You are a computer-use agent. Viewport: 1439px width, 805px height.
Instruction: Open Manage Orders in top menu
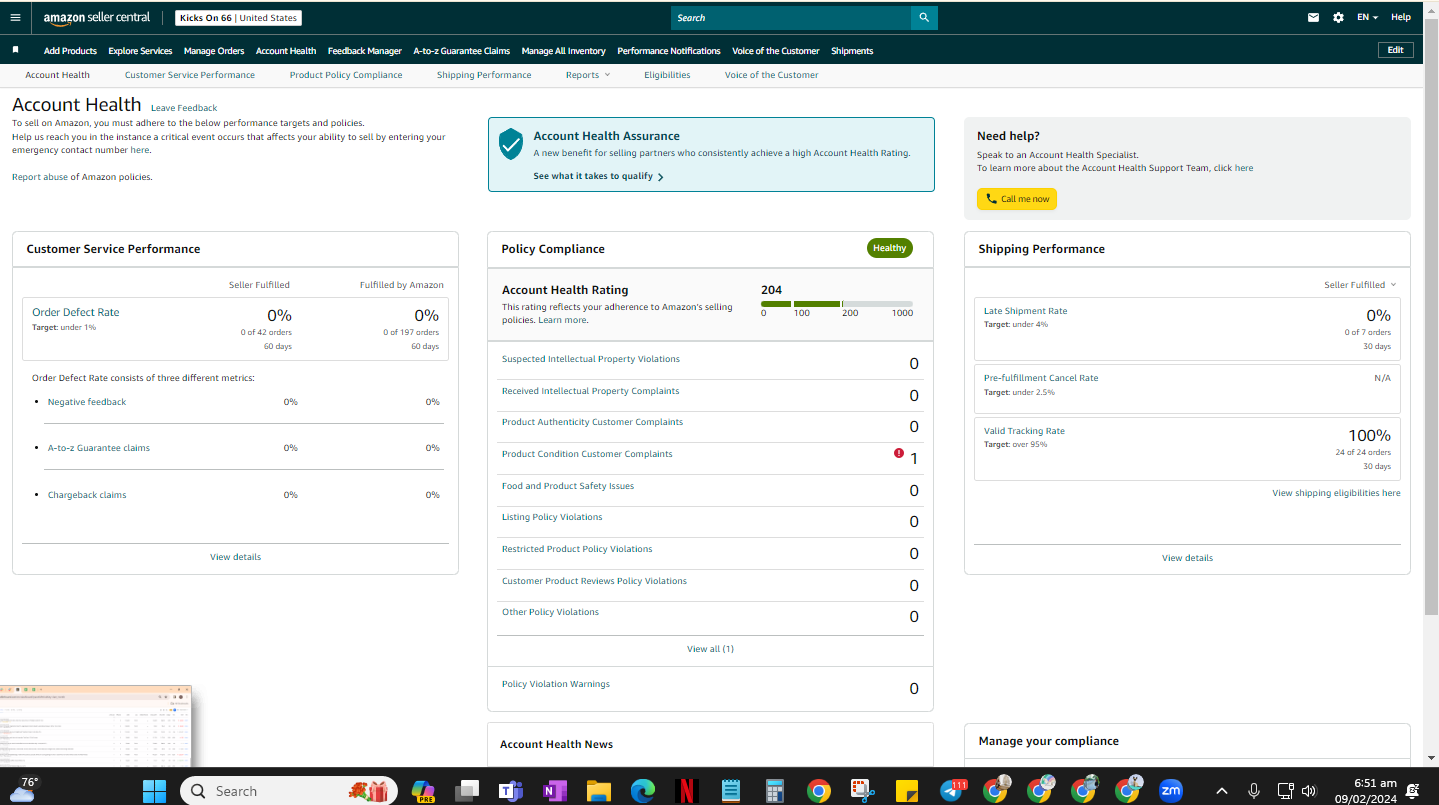pos(214,51)
